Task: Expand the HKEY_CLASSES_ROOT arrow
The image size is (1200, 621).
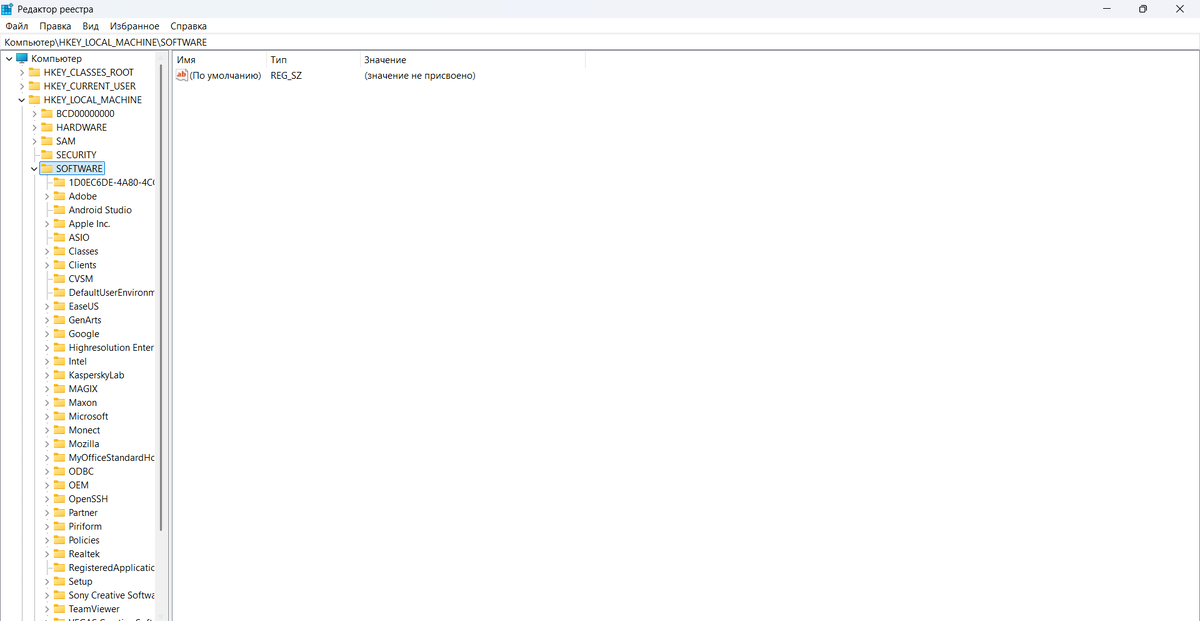Action: [x=21, y=73]
